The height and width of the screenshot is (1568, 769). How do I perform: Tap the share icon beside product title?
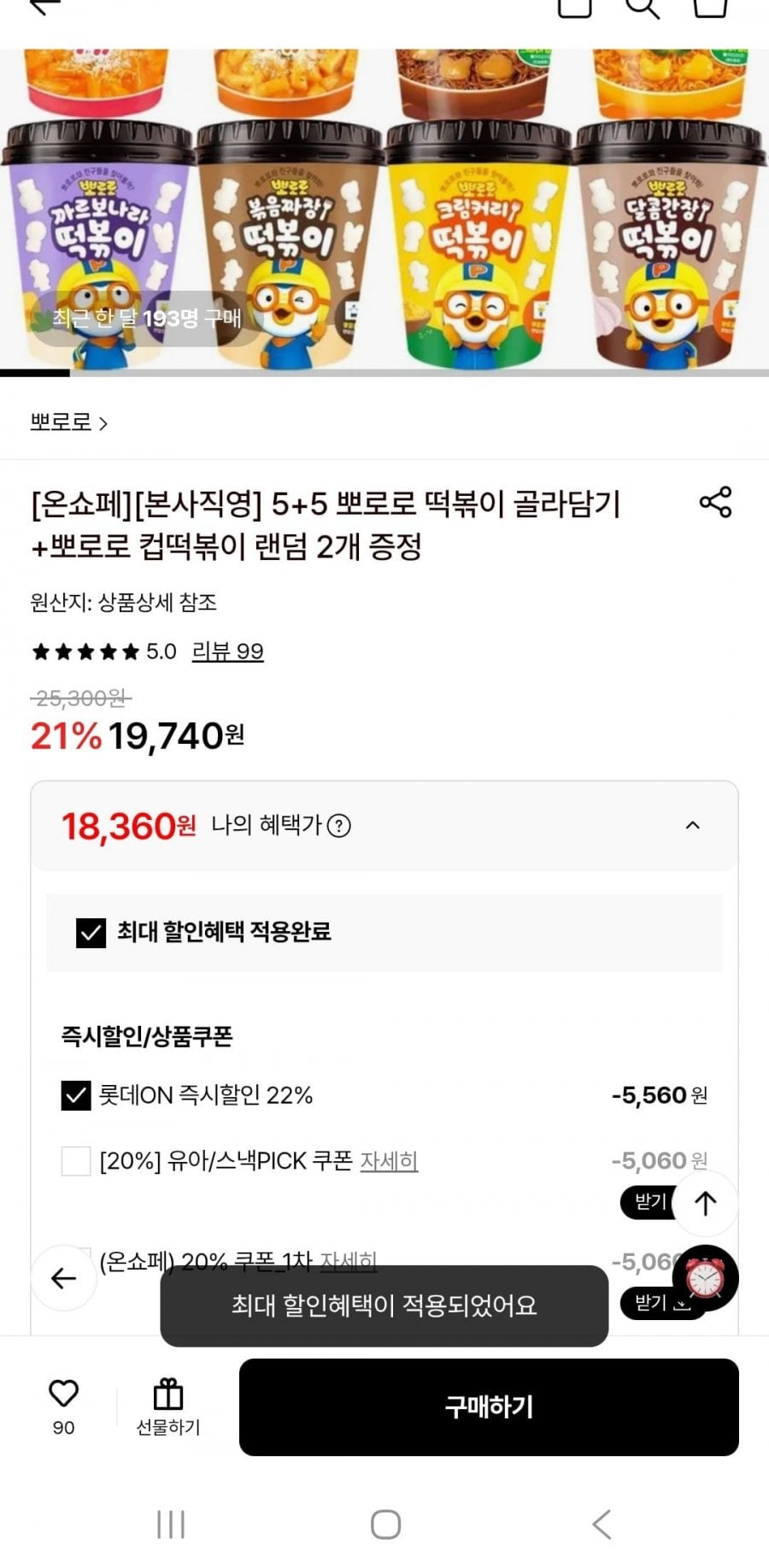pyautogui.click(x=715, y=502)
